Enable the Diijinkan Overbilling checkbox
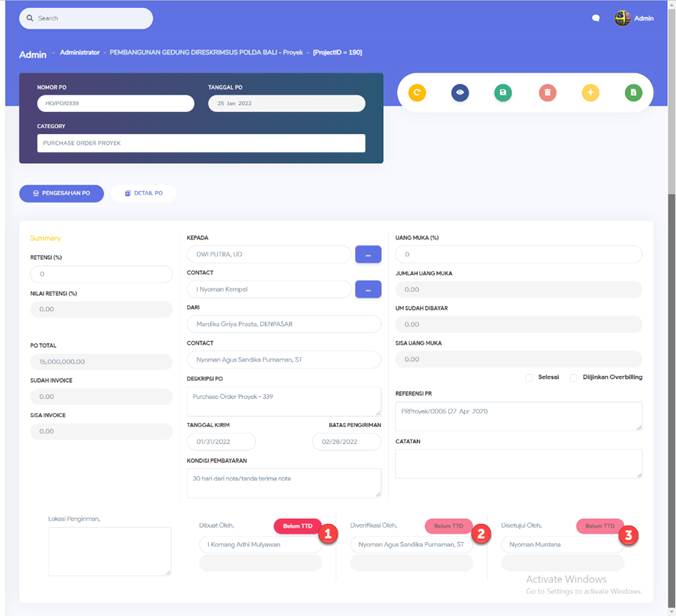This screenshot has height=616, width=676. click(573, 377)
